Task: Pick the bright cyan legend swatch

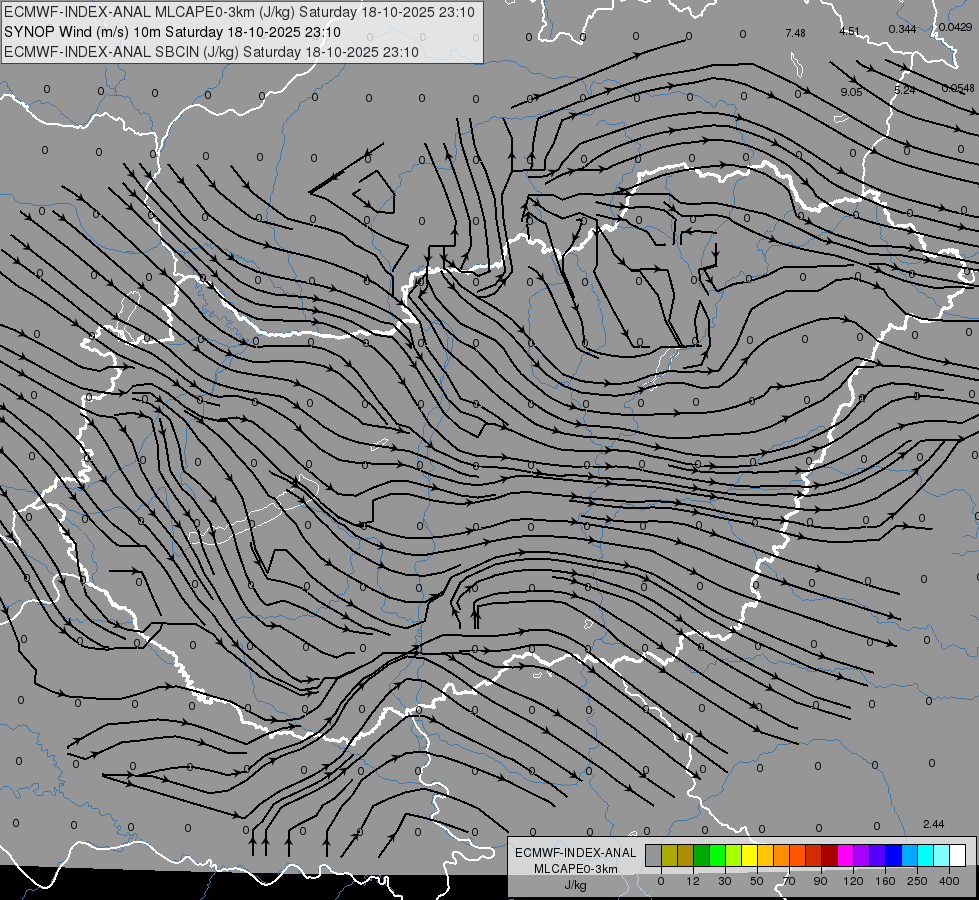Action: point(925,855)
